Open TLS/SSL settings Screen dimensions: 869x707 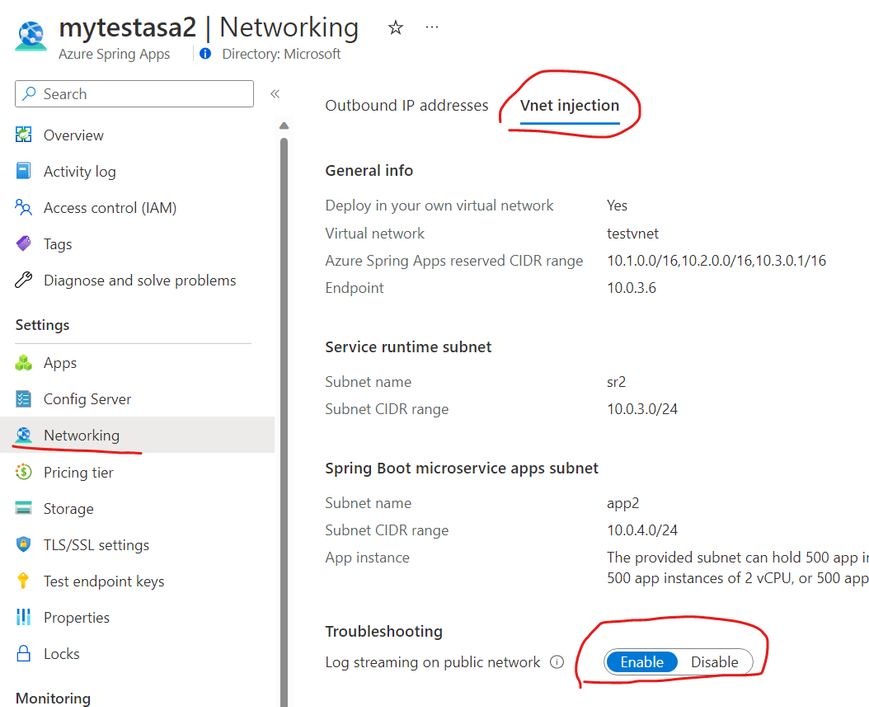(96, 545)
